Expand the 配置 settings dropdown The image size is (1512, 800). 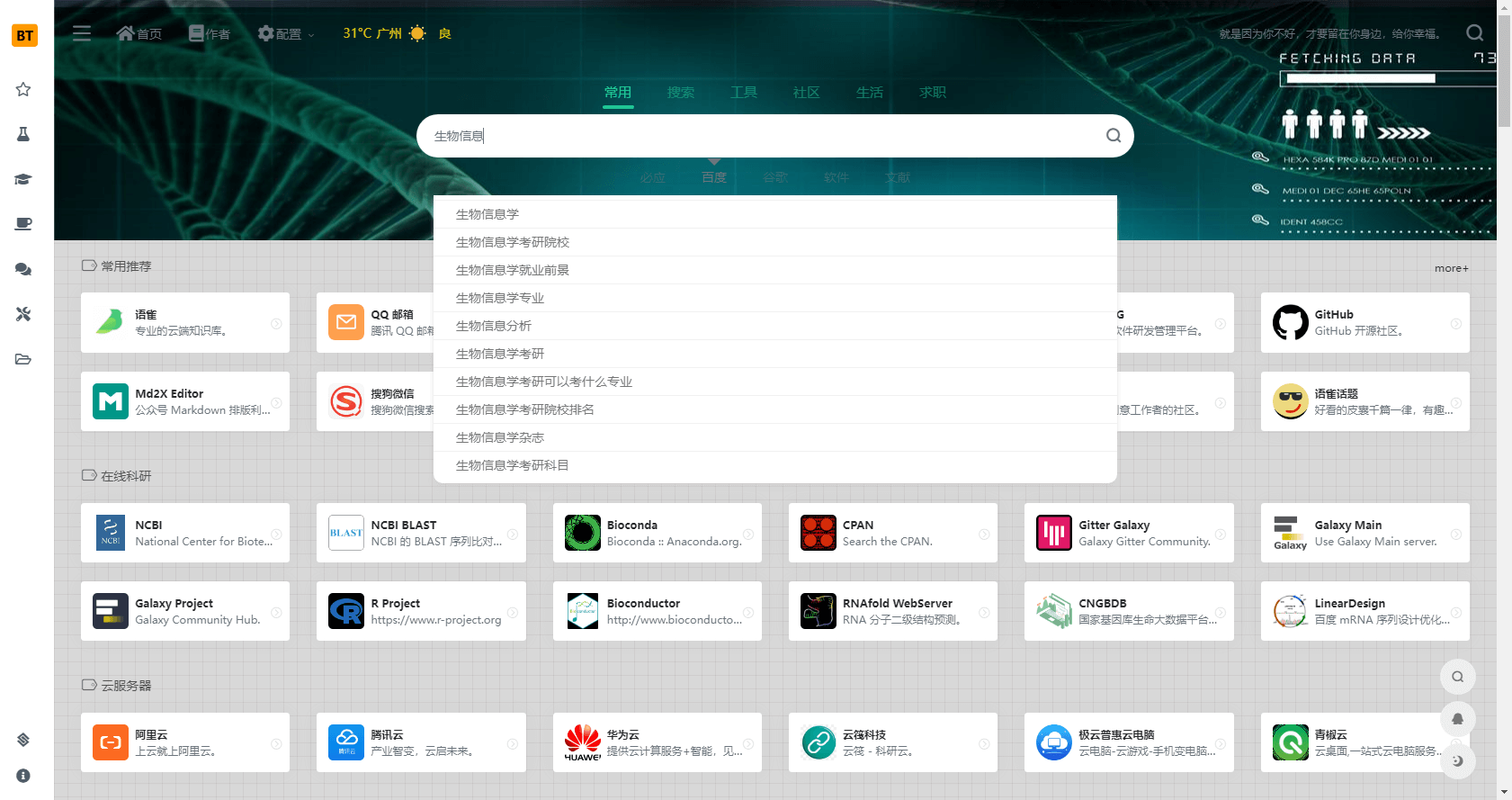pos(286,33)
